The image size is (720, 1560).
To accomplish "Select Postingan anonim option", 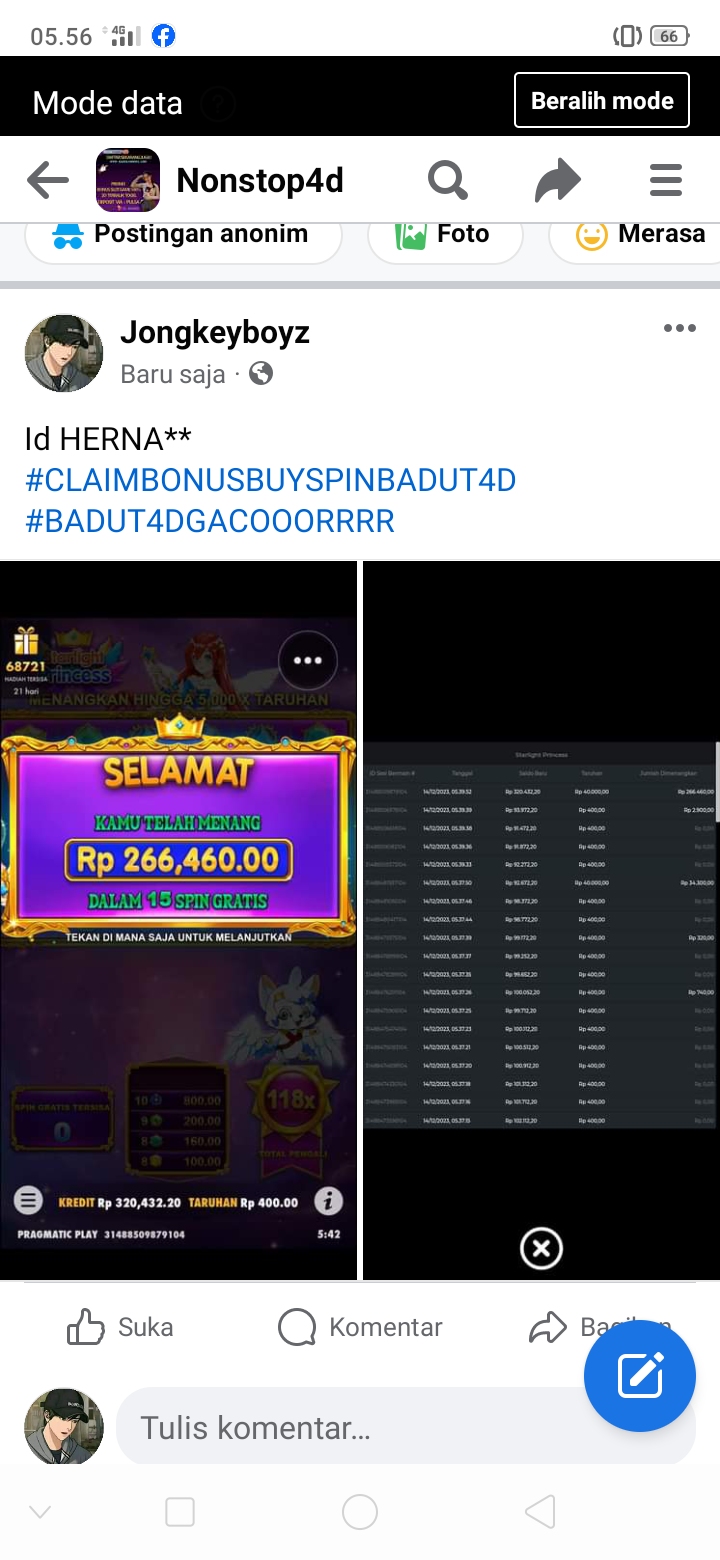I will [x=183, y=235].
